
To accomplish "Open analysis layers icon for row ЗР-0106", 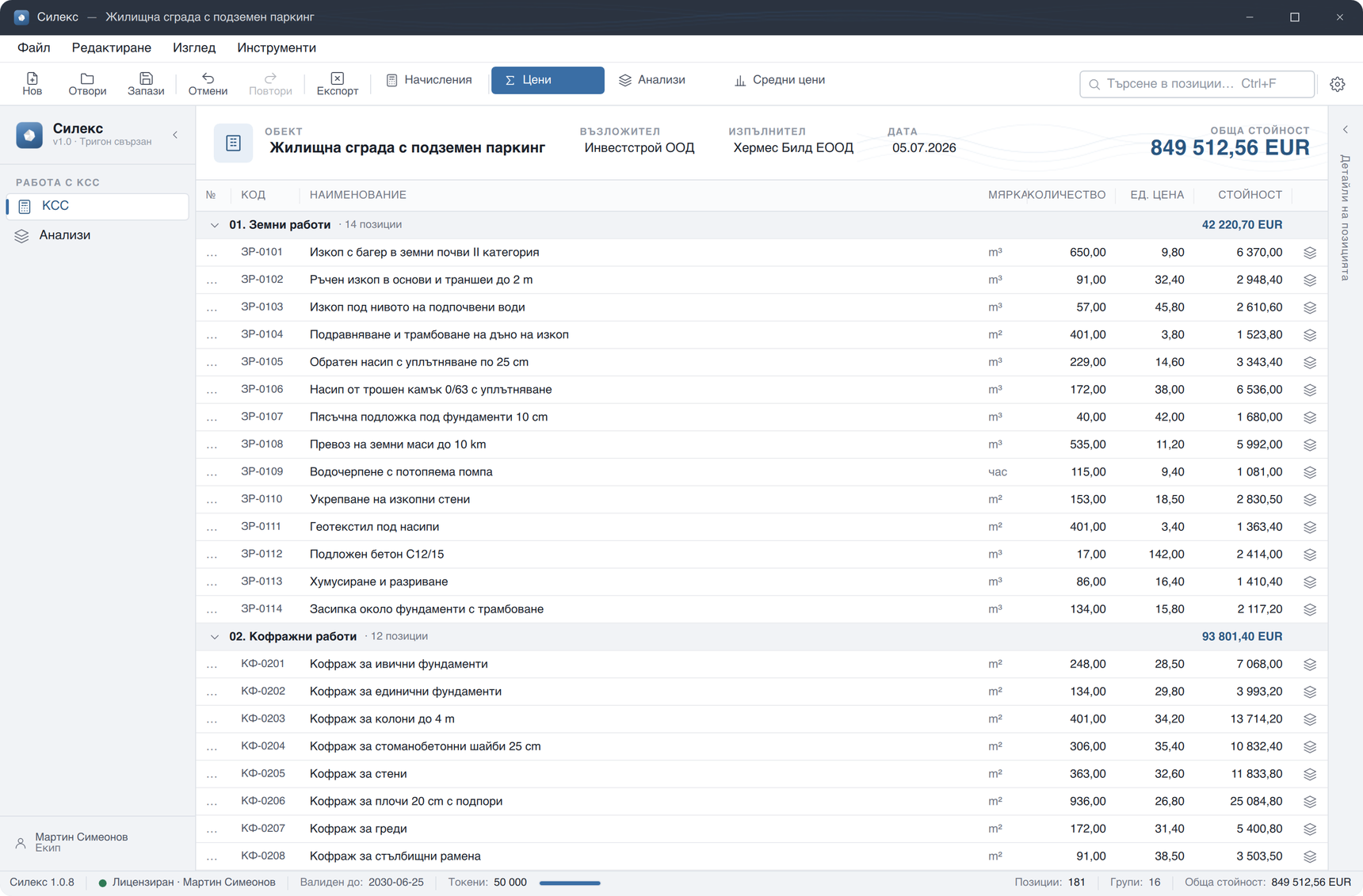I will (1310, 390).
